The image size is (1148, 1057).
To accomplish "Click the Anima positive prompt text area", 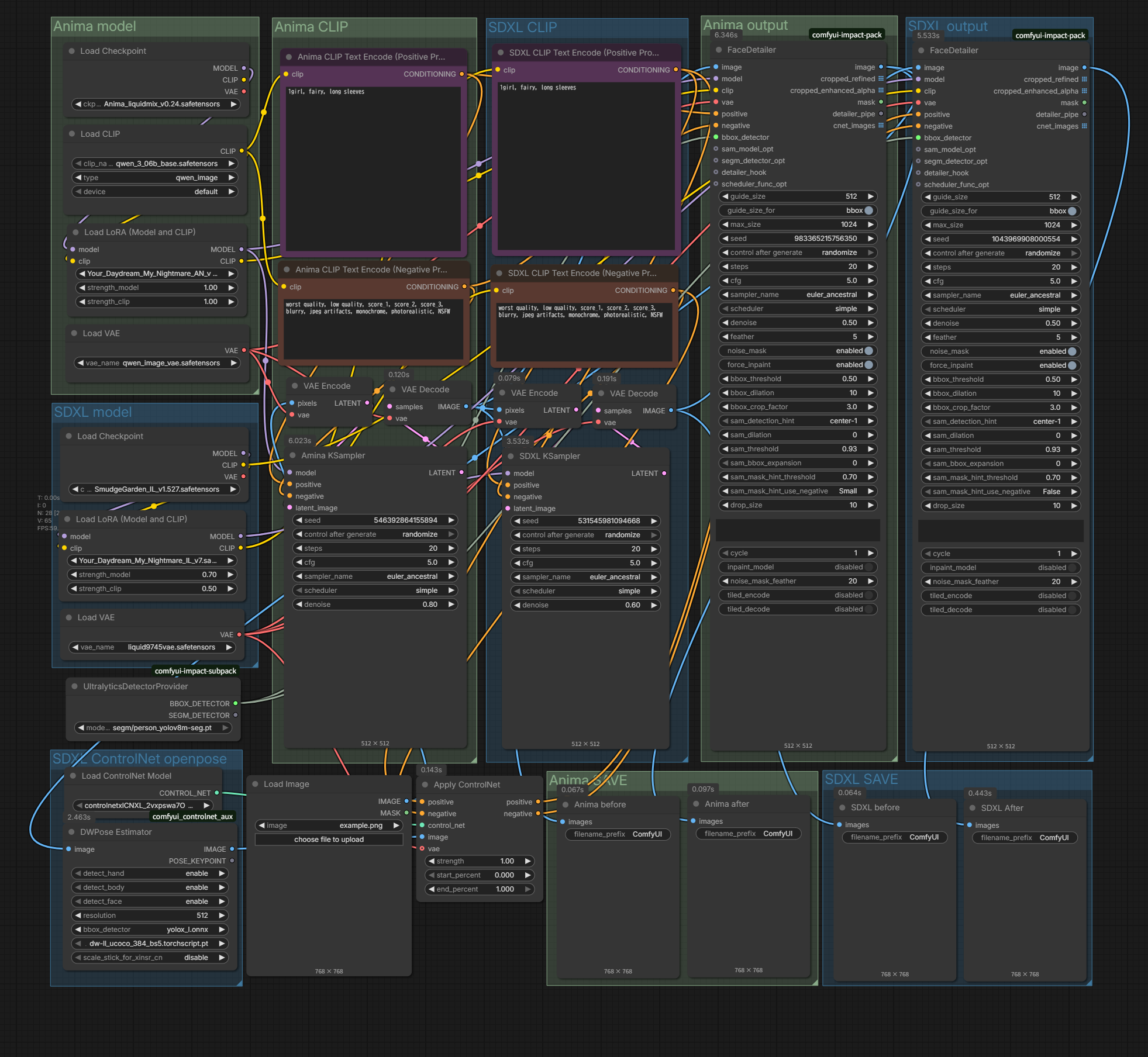I will coord(373,168).
